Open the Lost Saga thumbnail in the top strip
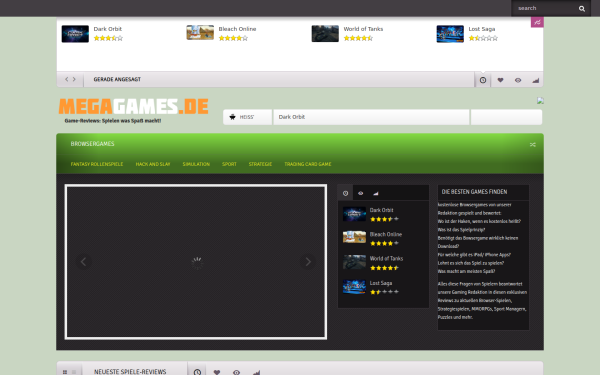Viewport: 600px width, 375px height. click(450, 34)
